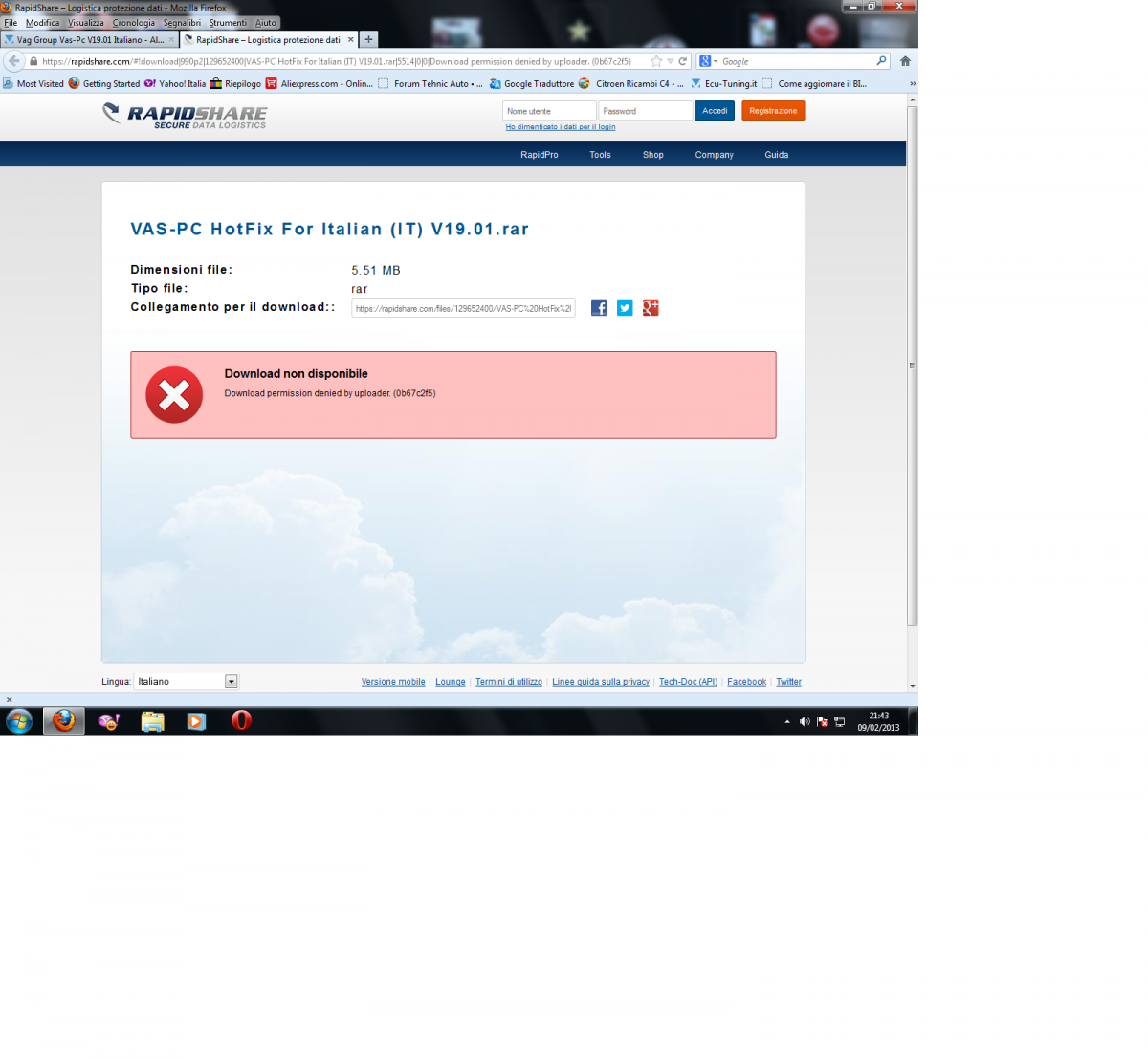Click the Firefox taskbar icon

pos(64,720)
